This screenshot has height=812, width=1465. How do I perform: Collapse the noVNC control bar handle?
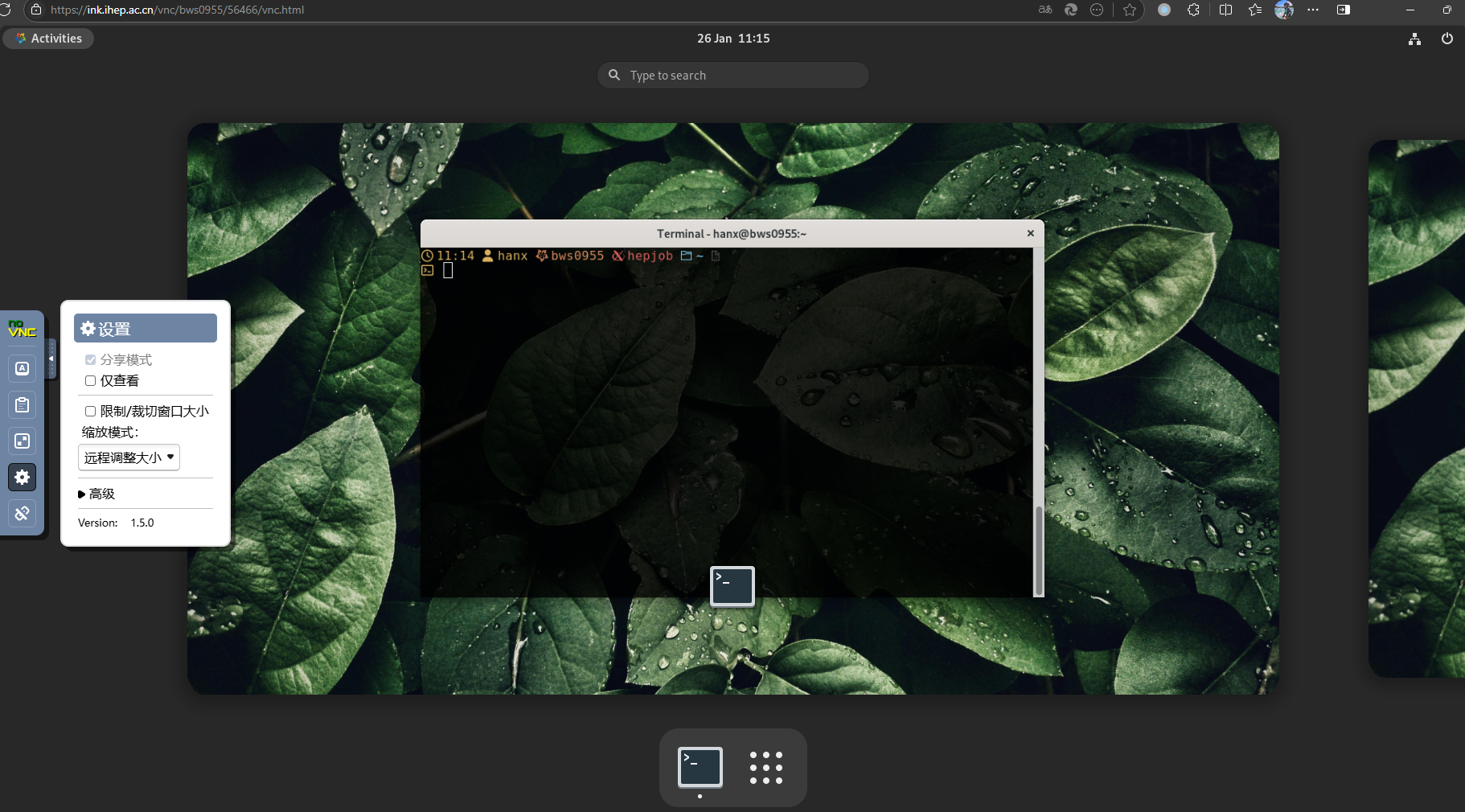[51, 359]
